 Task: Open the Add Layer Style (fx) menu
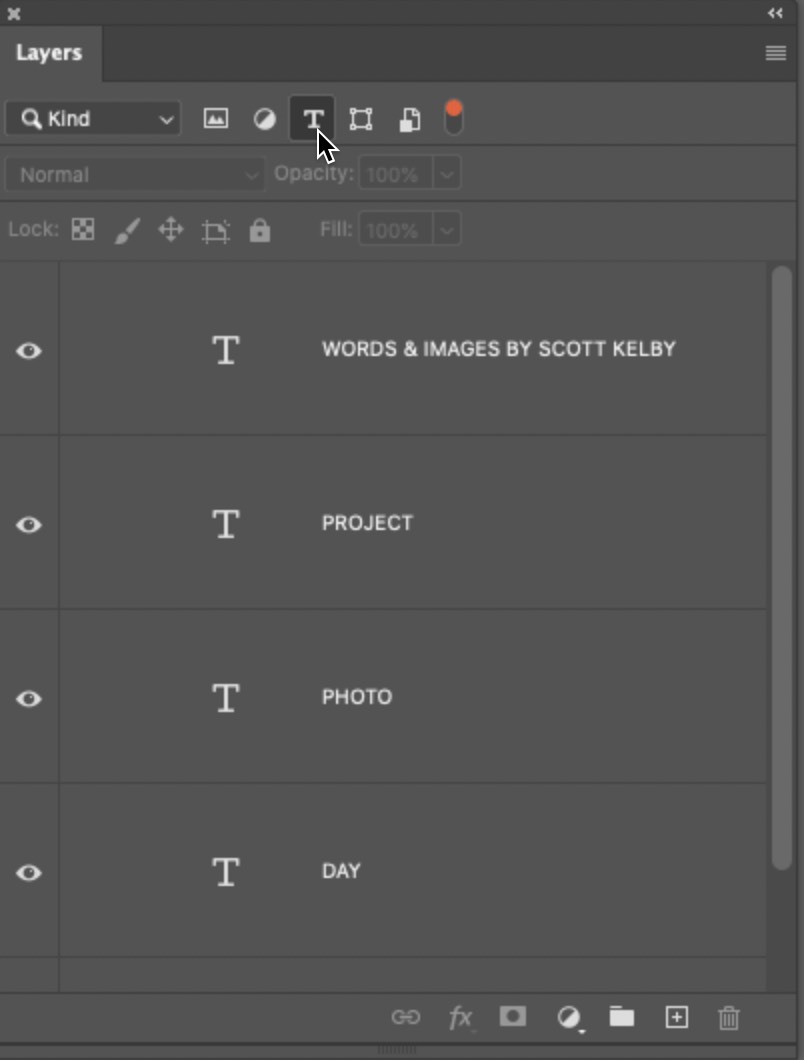pyautogui.click(x=461, y=1016)
